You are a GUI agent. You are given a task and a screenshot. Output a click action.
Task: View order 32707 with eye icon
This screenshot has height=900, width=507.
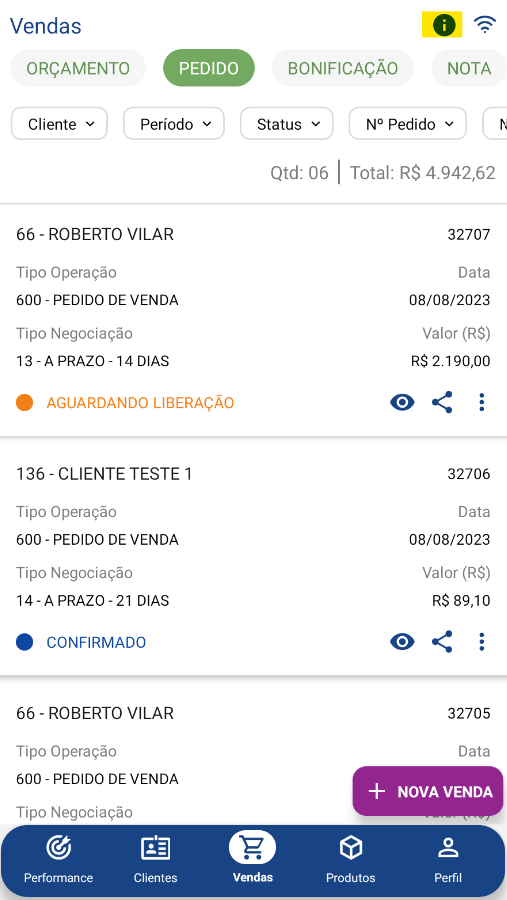[402, 402]
